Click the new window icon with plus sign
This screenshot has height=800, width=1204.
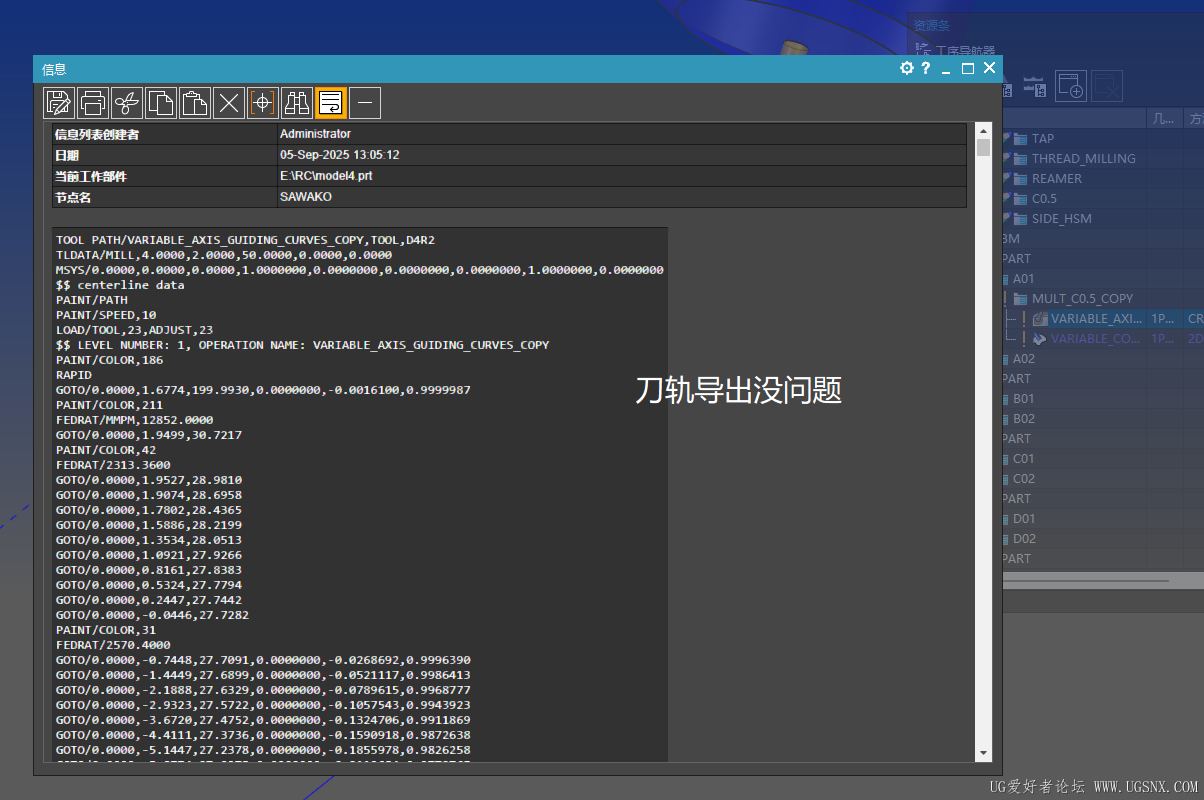point(1071,86)
